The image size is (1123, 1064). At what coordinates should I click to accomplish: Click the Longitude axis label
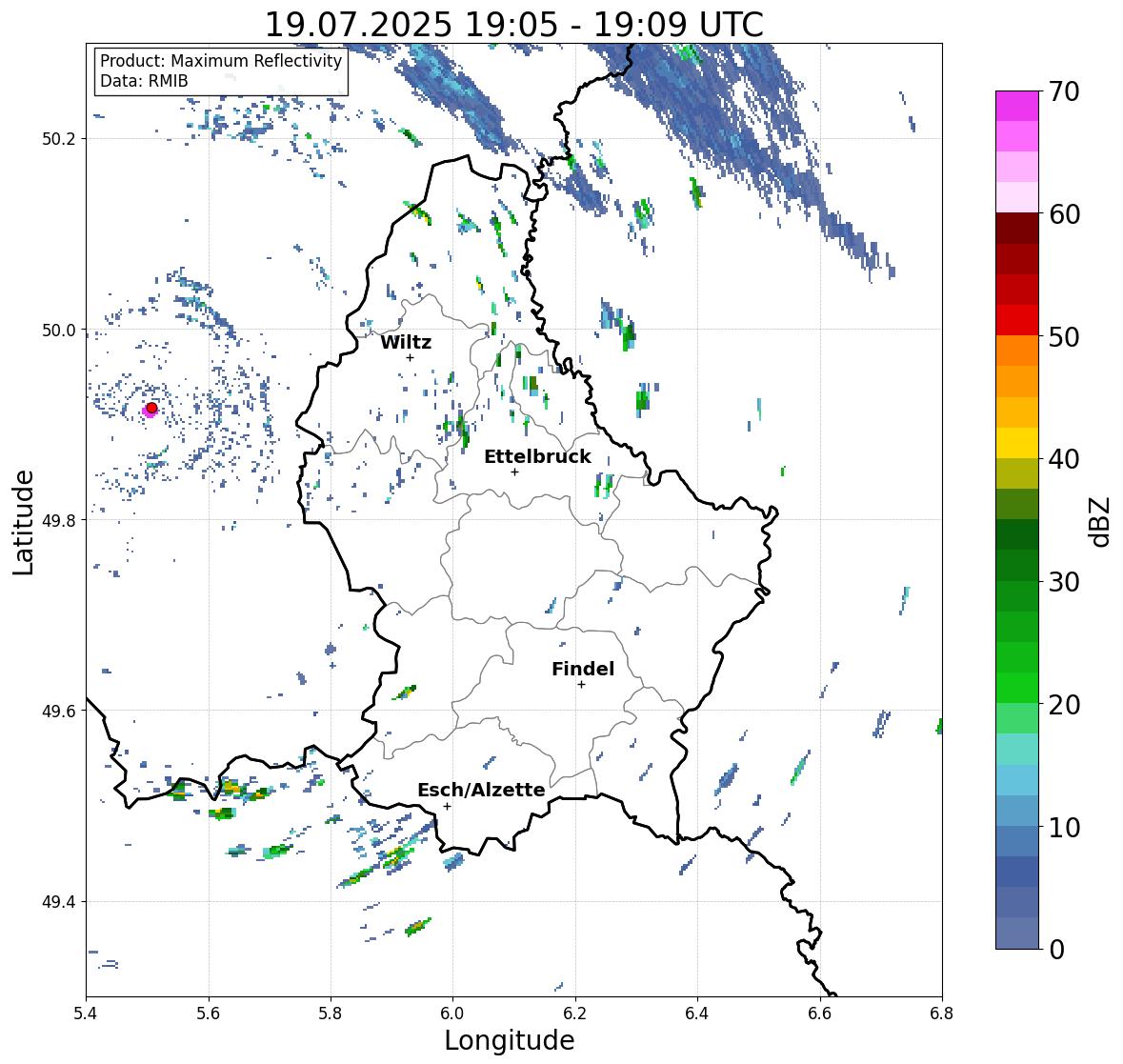tap(510, 1040)
